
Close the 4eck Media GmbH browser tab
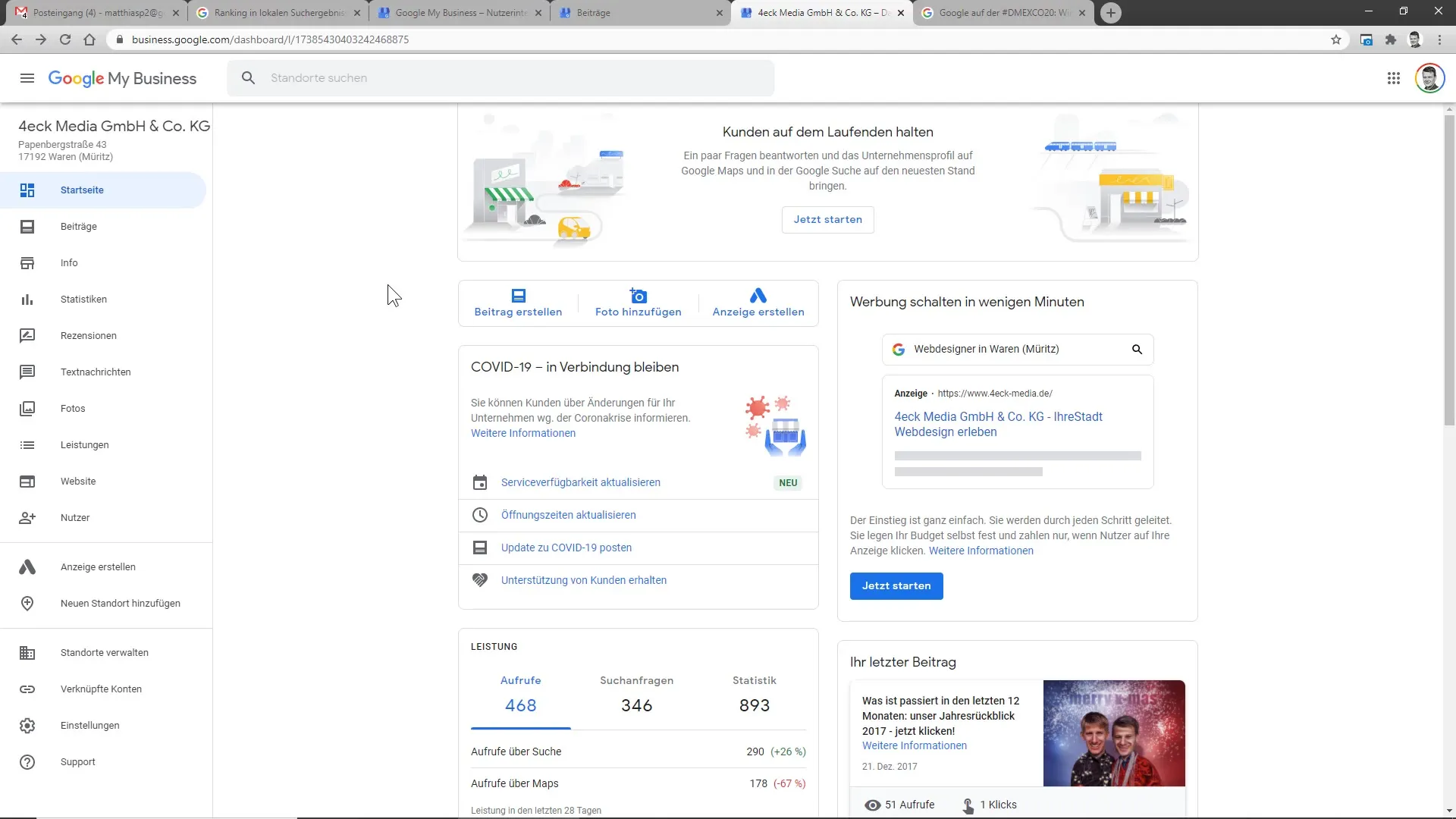point(901,13)
